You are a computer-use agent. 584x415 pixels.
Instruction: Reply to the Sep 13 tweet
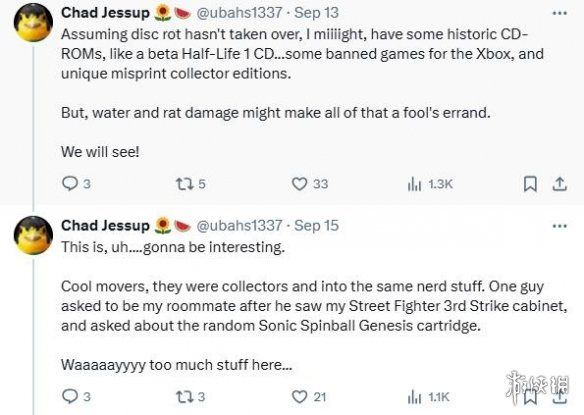click(70, 184)
